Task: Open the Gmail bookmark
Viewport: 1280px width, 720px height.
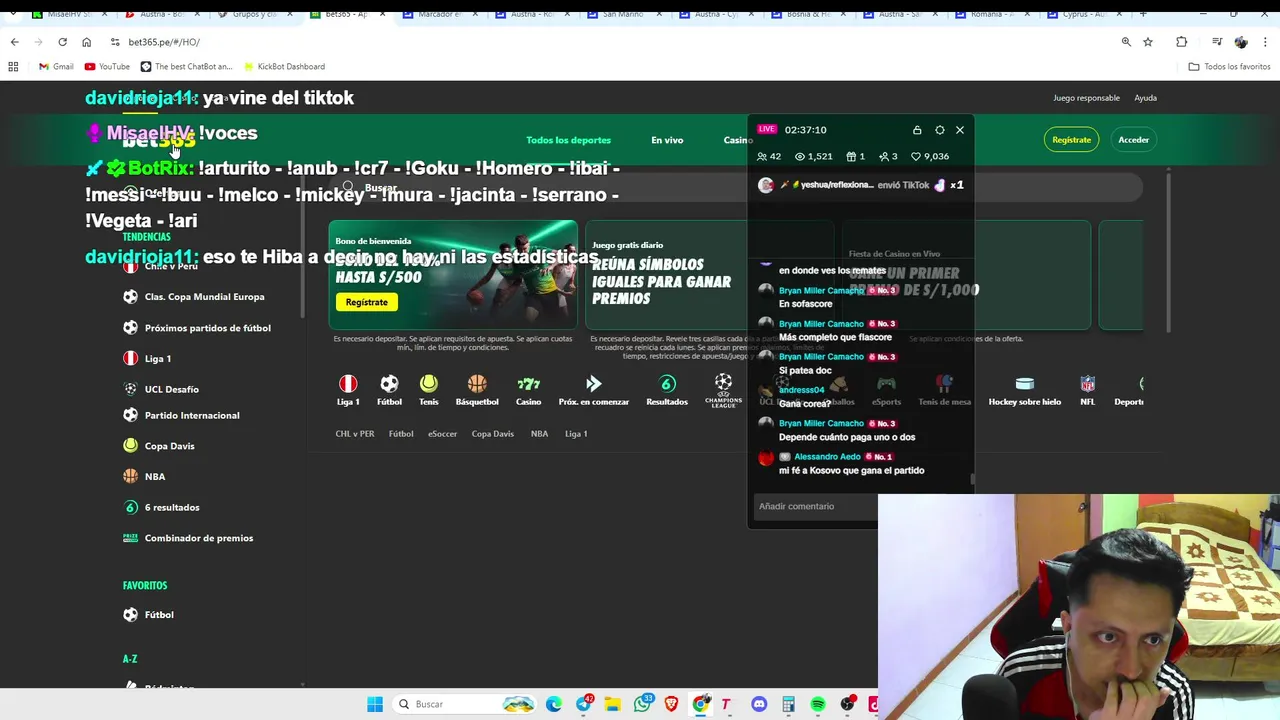Action: (56, 67)
